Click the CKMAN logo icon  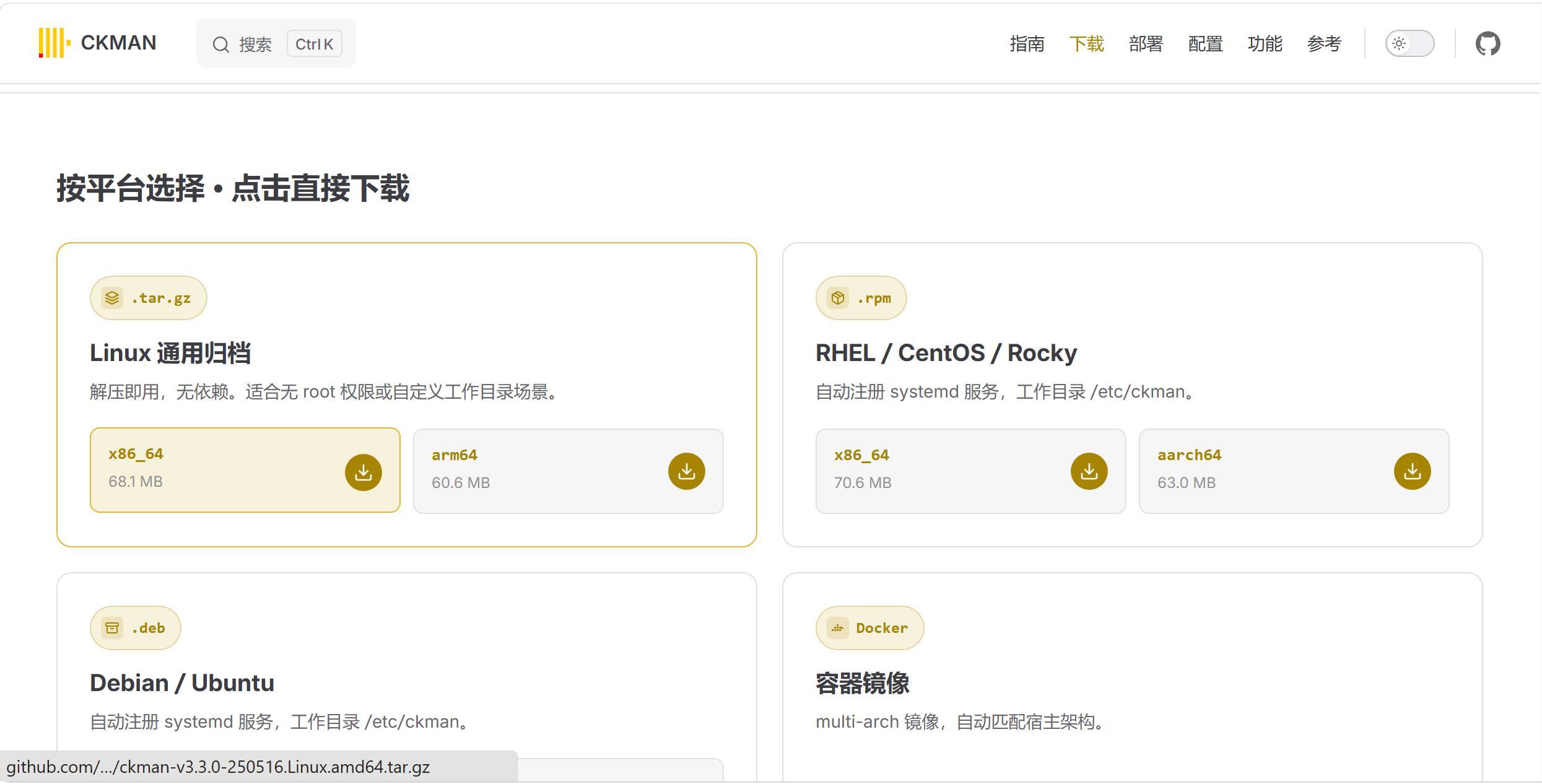coord(54,43)
